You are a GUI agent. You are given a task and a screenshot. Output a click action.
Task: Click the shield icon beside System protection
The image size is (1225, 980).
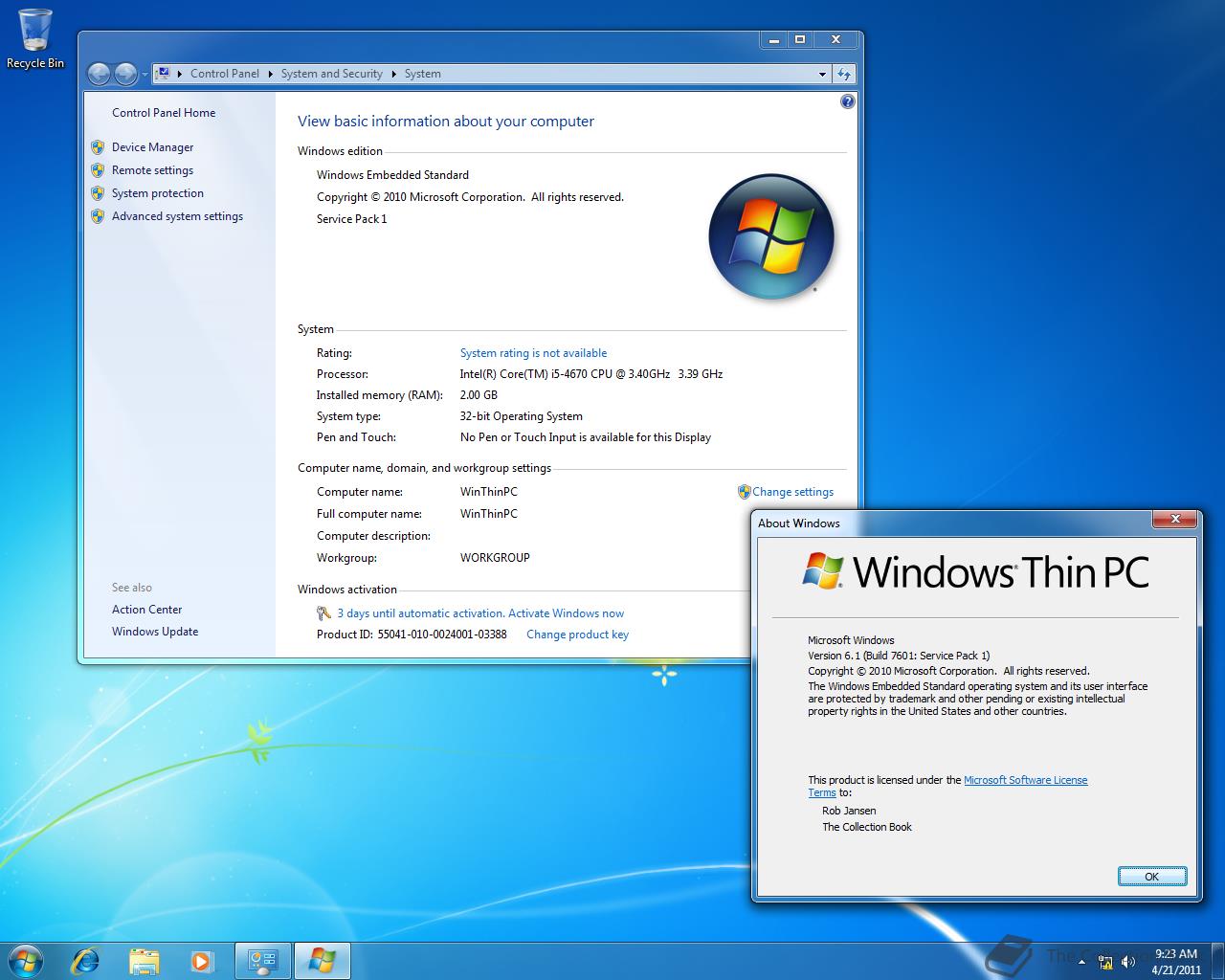[98, 192]
